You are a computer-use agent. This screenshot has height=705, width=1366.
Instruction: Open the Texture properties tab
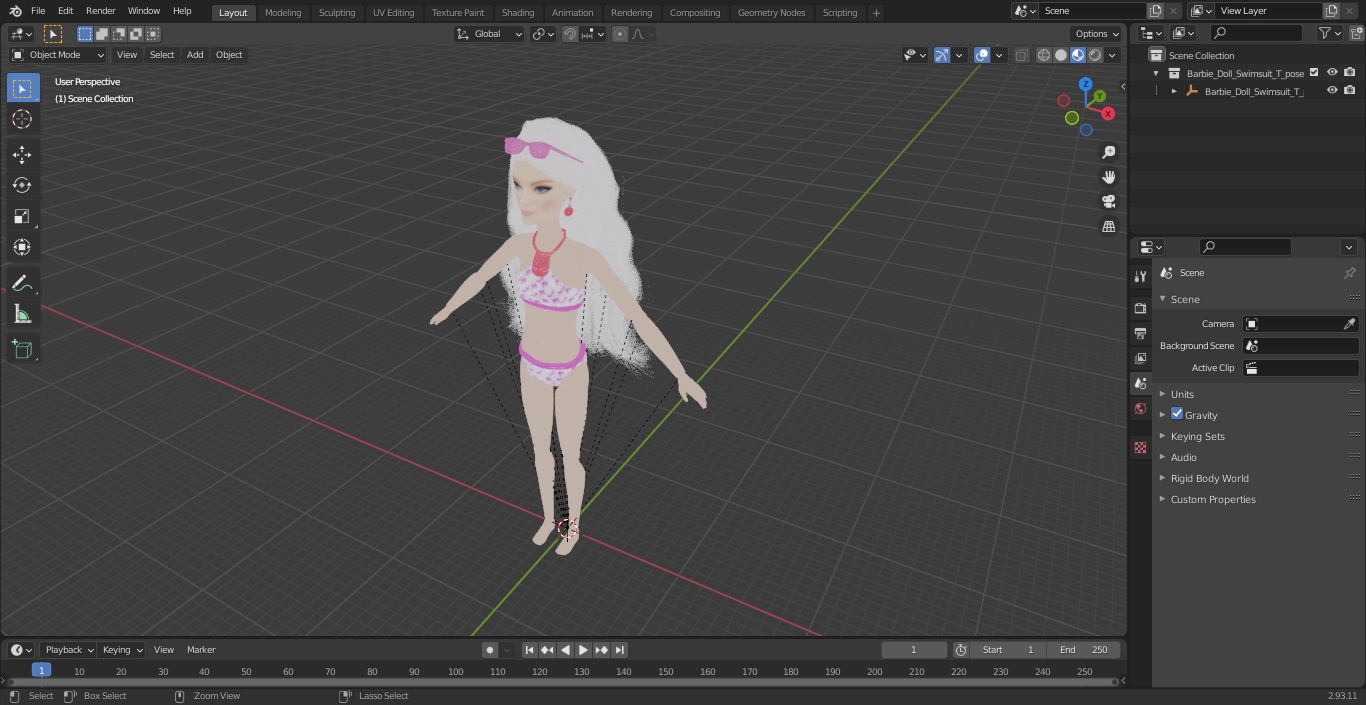tap(1140, 447)
